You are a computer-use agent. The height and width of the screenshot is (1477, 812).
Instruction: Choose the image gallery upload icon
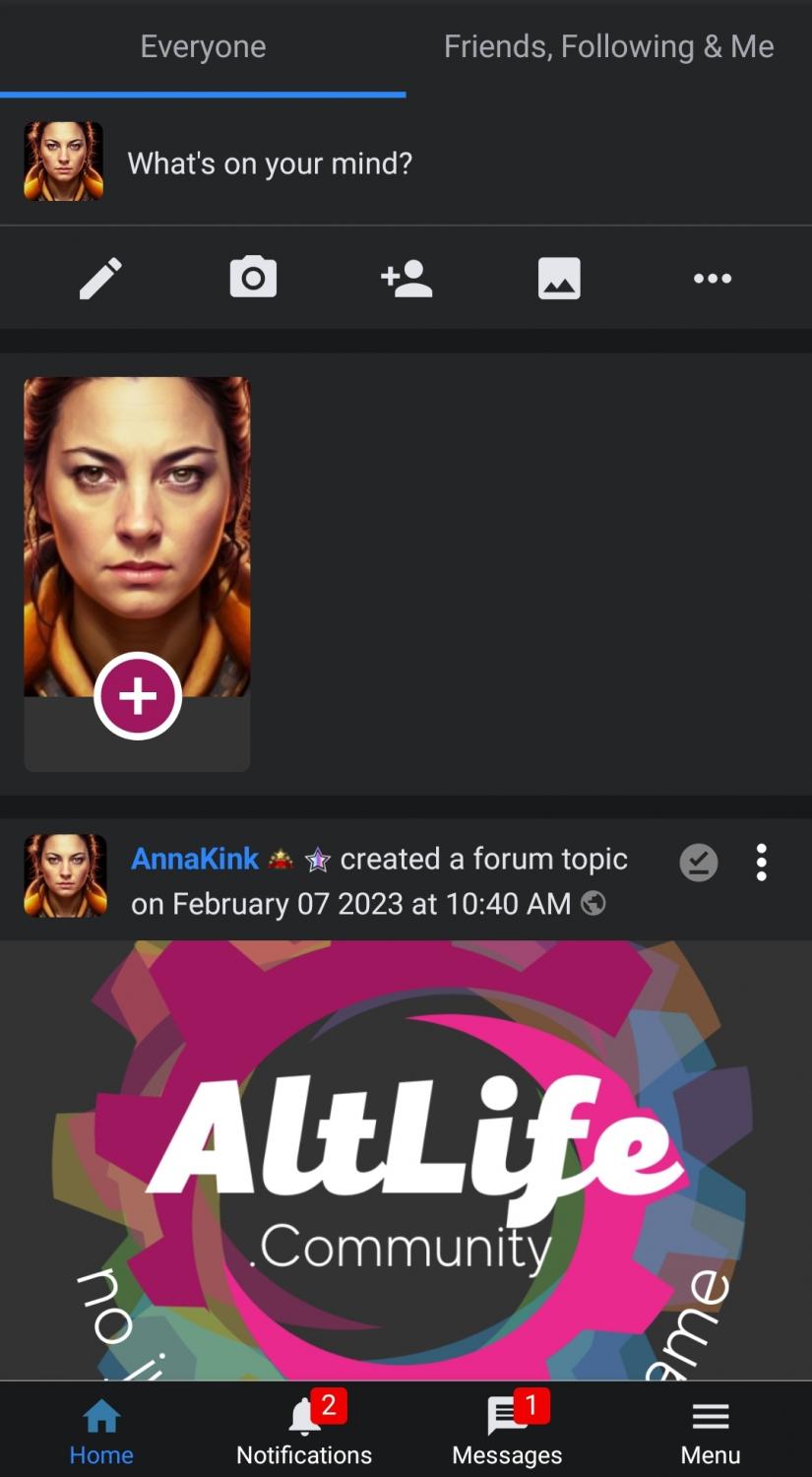click(559, 279)
